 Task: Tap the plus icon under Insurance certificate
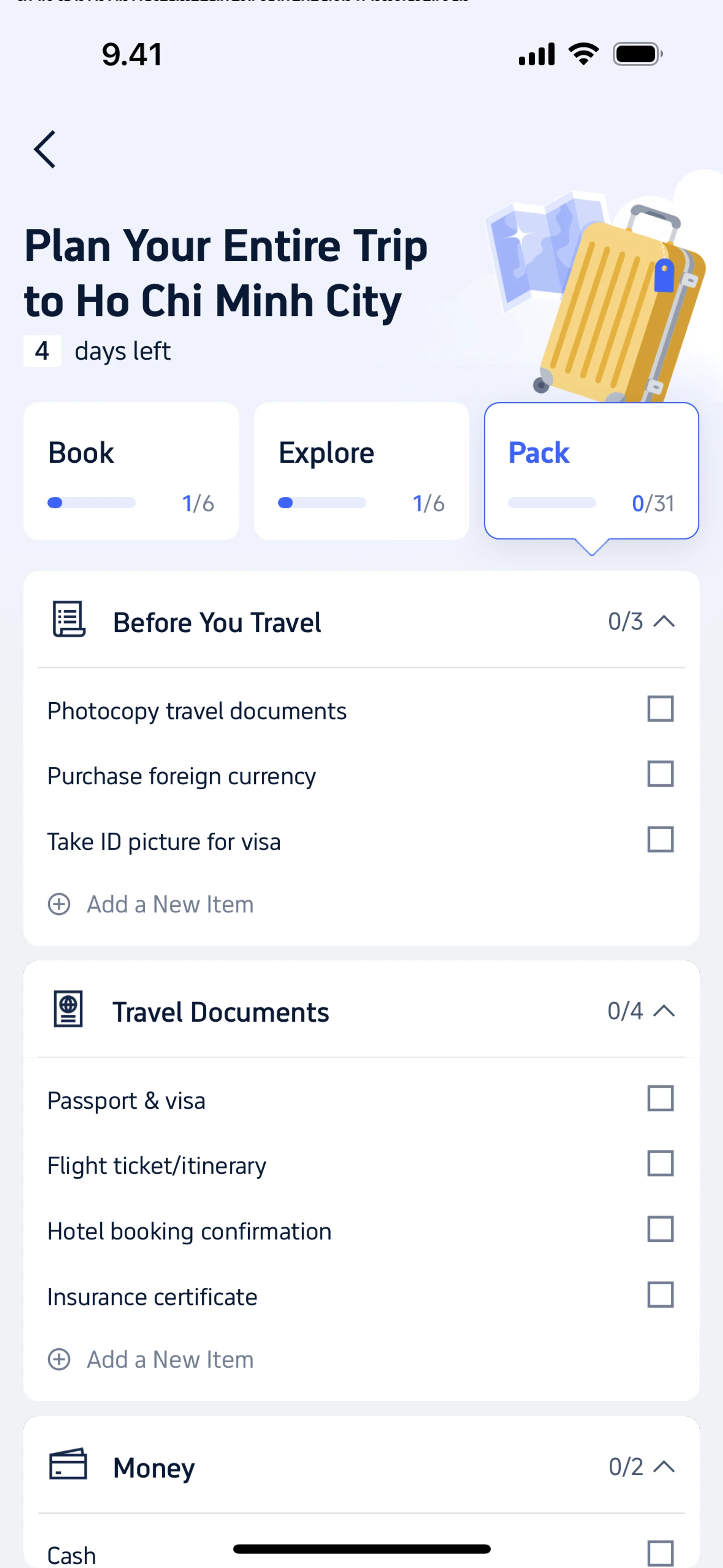tap(59, 1359)
